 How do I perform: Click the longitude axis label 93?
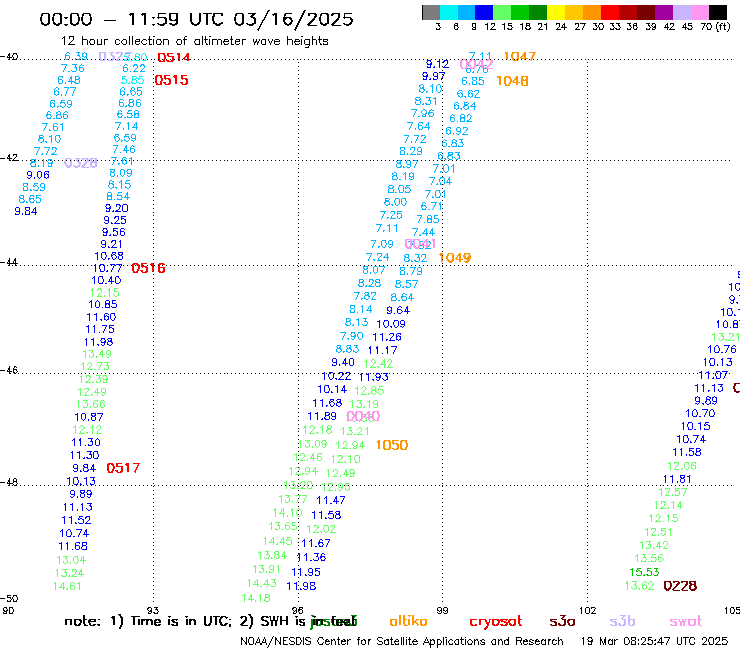click(x=153, y=611)
